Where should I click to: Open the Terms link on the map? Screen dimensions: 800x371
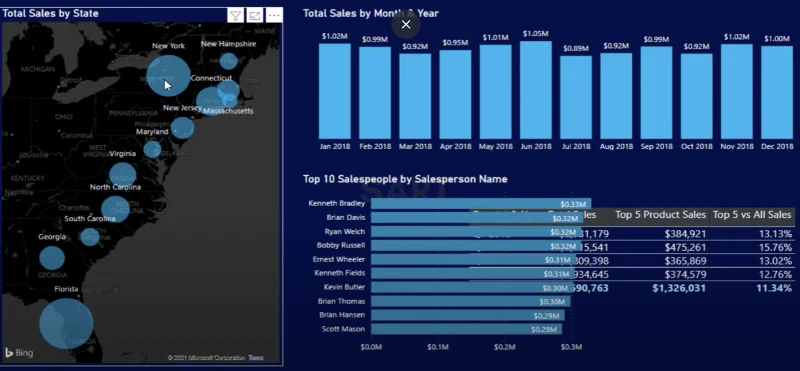coord(256,358)
